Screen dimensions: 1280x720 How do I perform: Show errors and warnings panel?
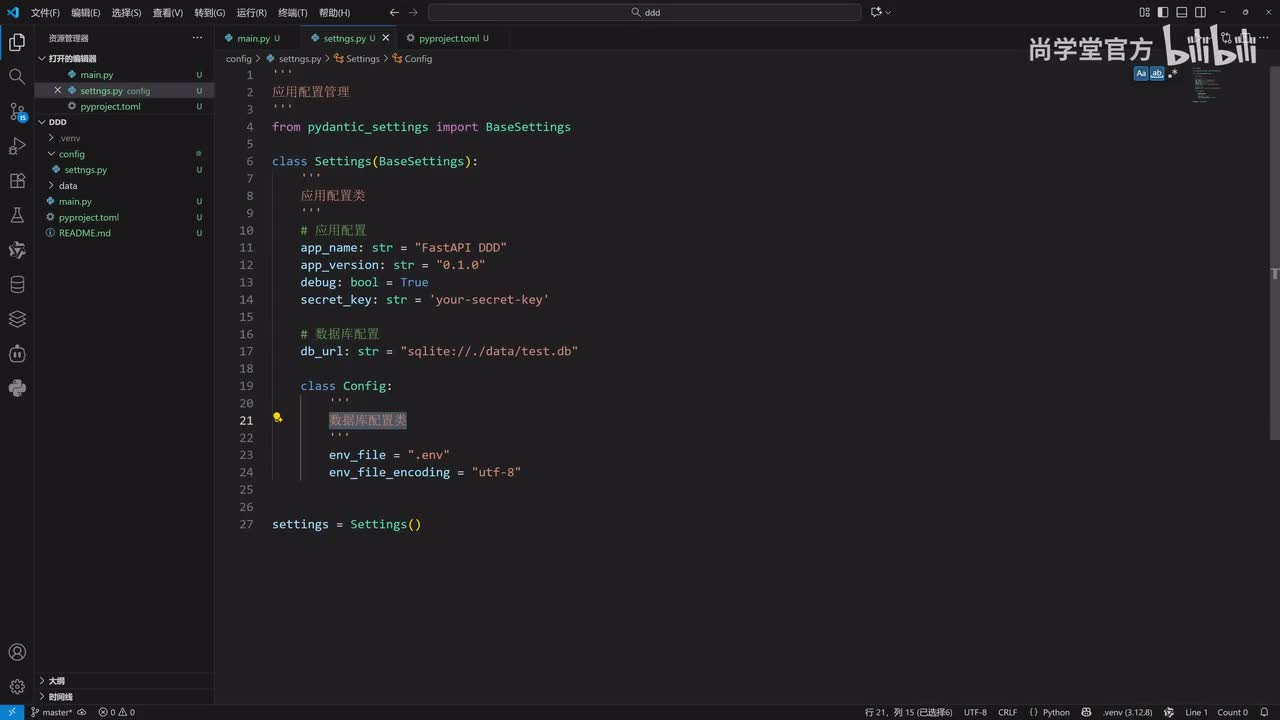[117, 712]
